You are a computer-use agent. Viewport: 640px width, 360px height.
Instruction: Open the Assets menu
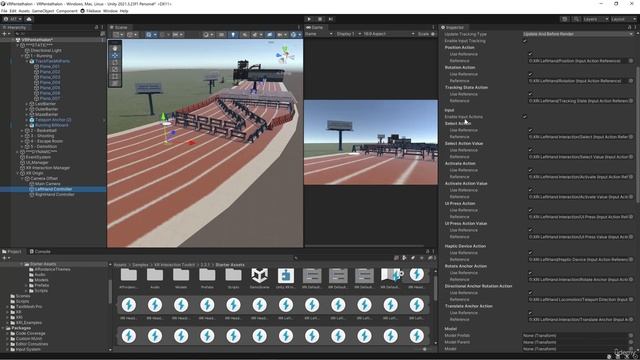coord(24,11)
